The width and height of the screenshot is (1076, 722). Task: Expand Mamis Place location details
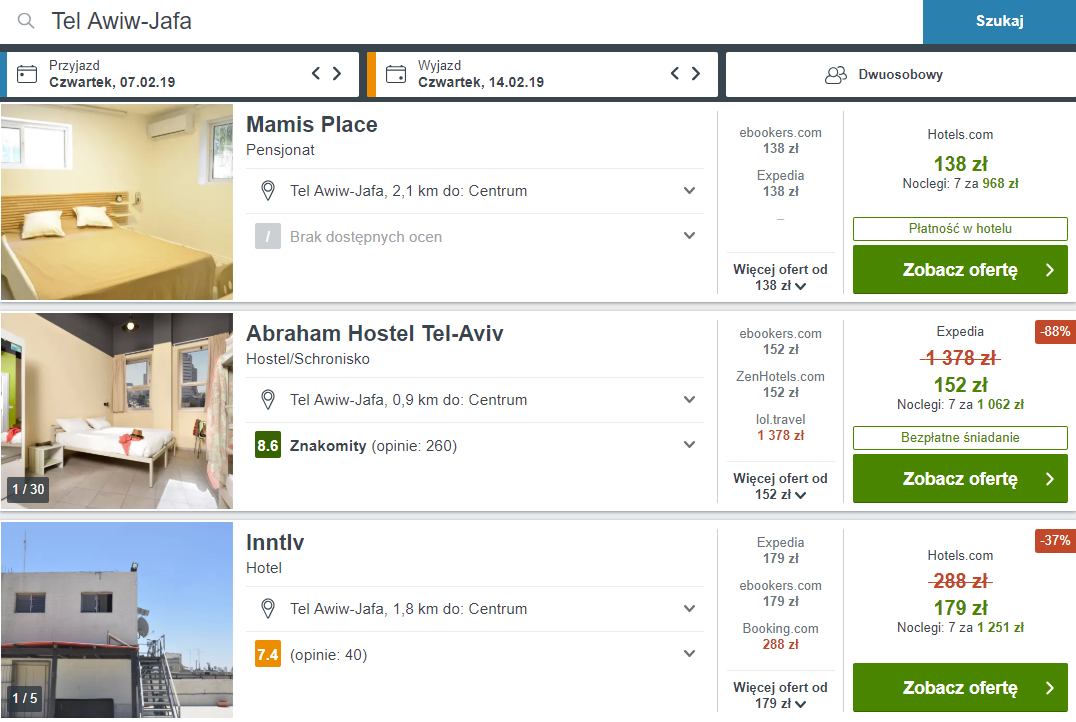tap(690, 191)
